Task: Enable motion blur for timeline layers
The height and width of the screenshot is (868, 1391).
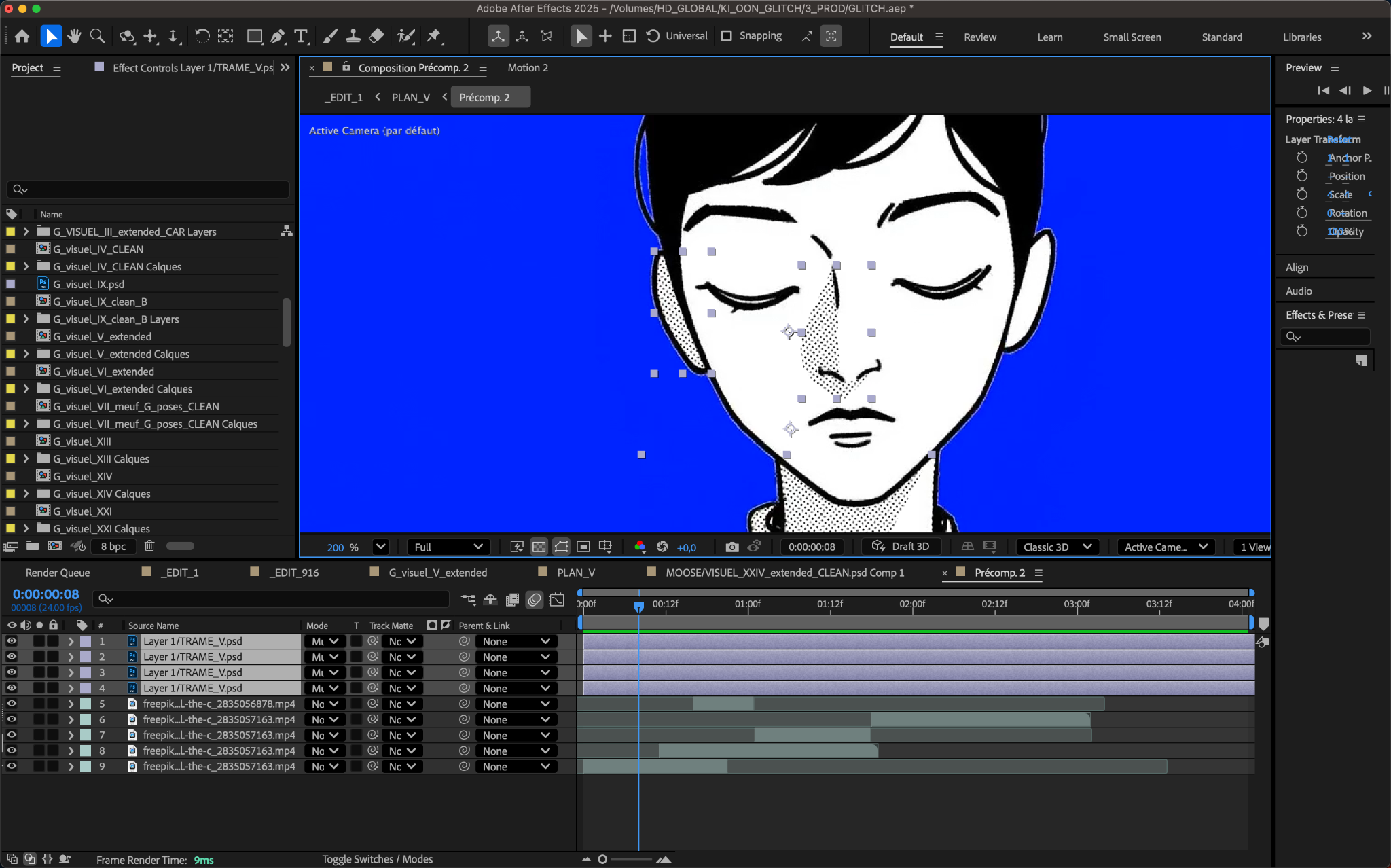Action: click(x=535, y=599)
